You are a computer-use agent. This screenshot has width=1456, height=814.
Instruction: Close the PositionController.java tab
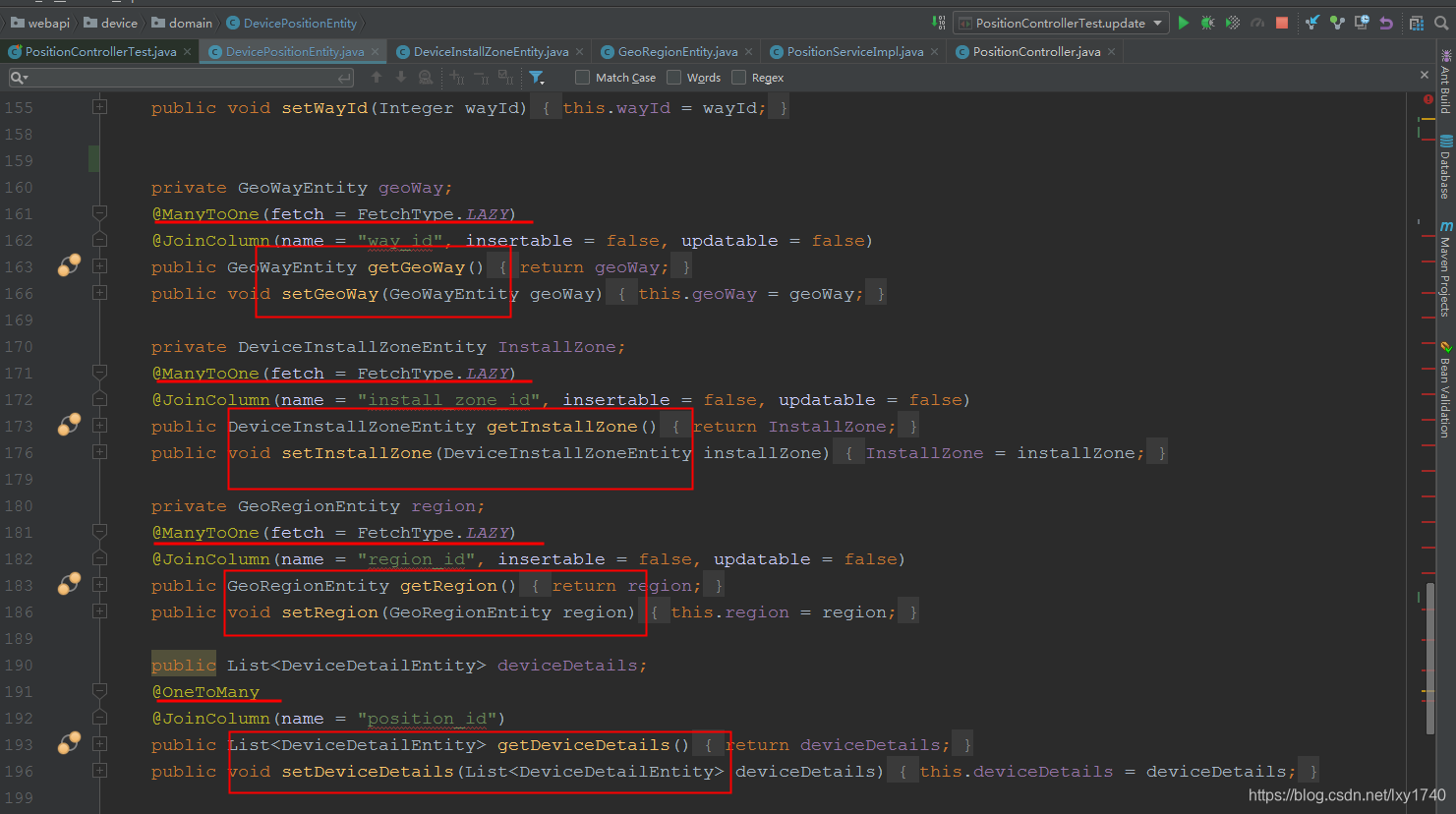pos(1111,51)
